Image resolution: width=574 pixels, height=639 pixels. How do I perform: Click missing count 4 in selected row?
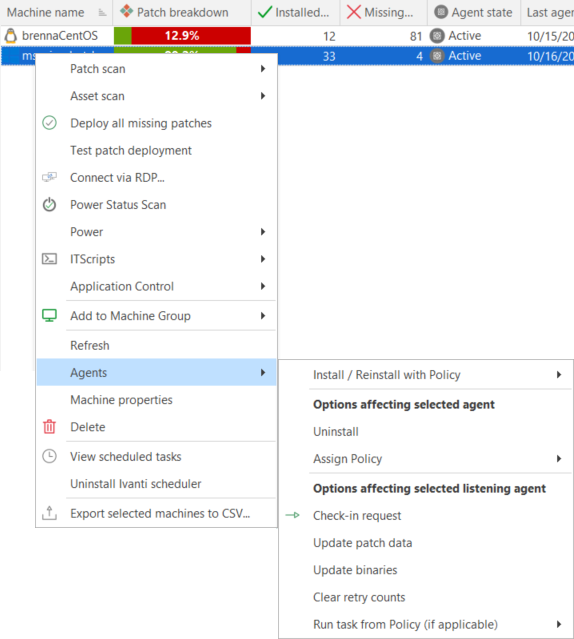[x=419, y=56]
